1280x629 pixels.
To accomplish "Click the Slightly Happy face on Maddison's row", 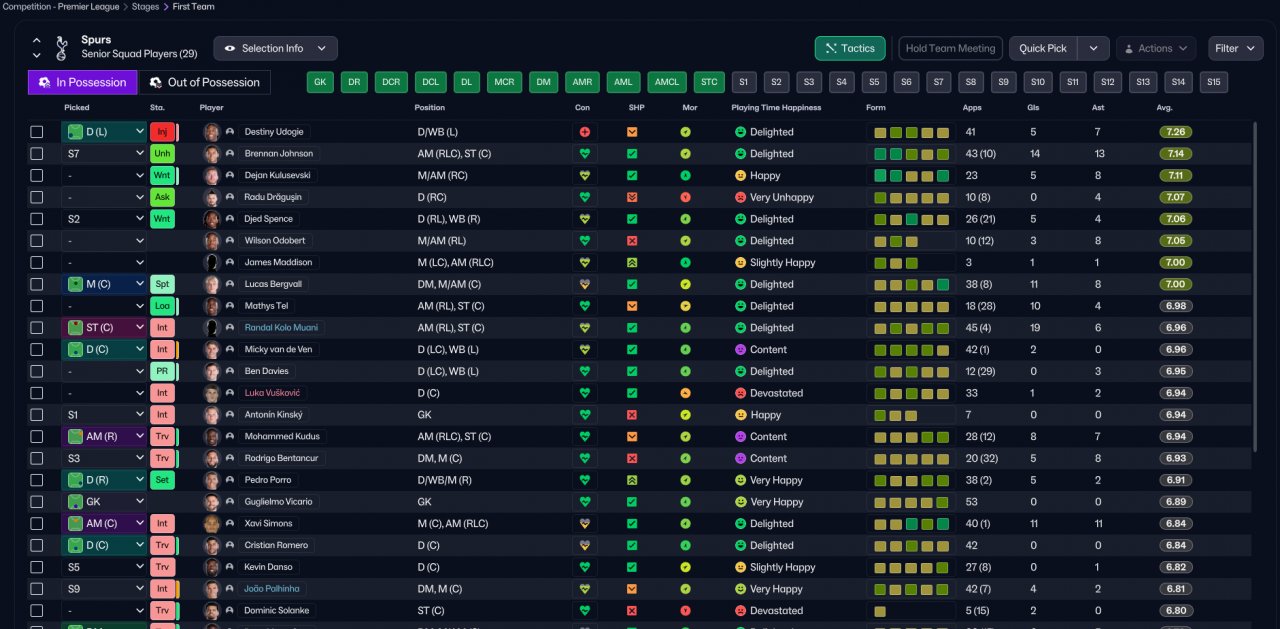I will pos(741,263).
